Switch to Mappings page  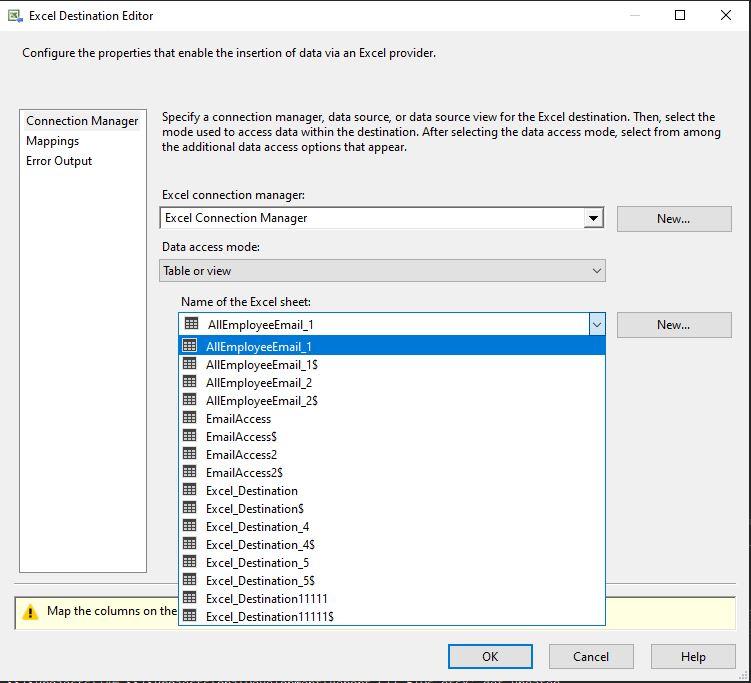[53, 141]
